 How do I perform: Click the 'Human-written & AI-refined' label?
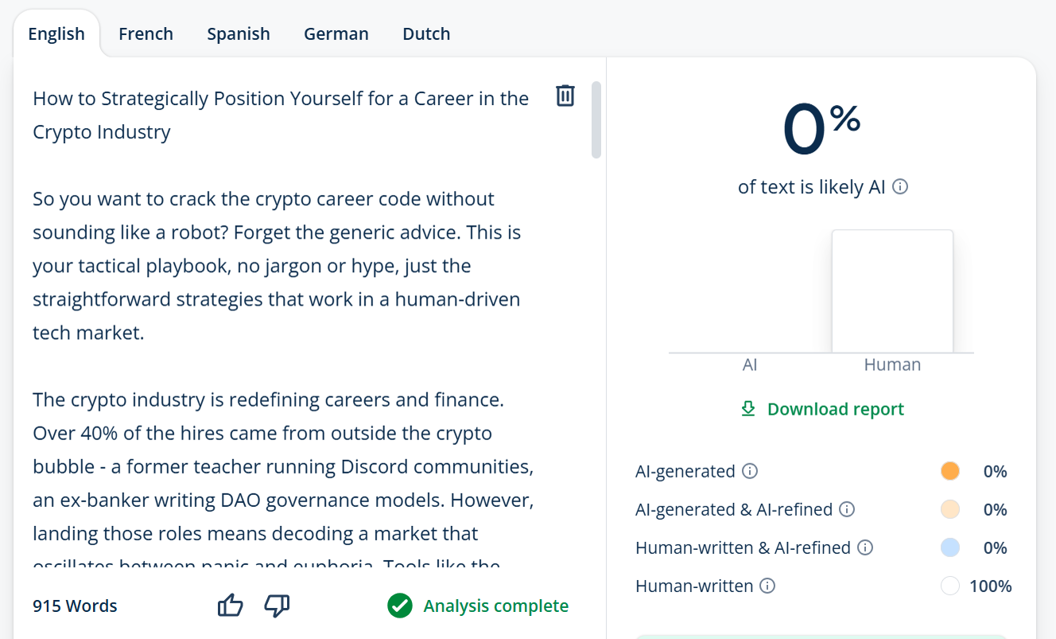click(743, 548)
